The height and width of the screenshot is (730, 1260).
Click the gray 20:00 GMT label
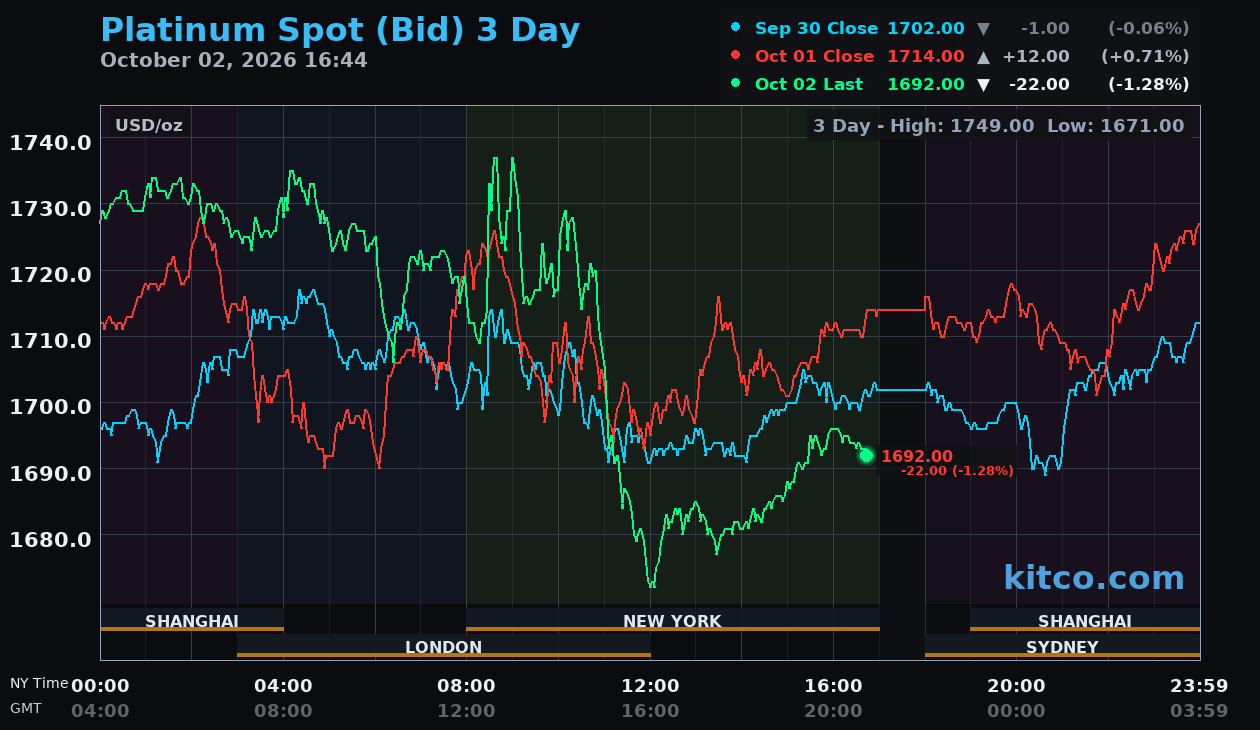(x=833, y=711)
